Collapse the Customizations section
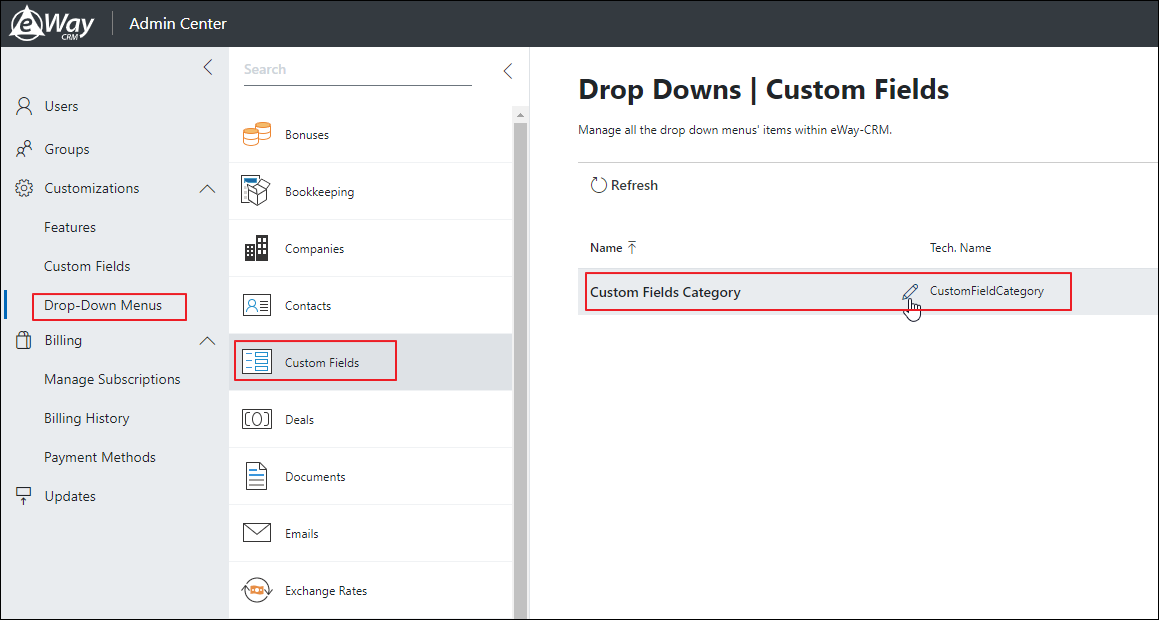This screenshot has width=1159, height=620. click(x=207, y=188)
